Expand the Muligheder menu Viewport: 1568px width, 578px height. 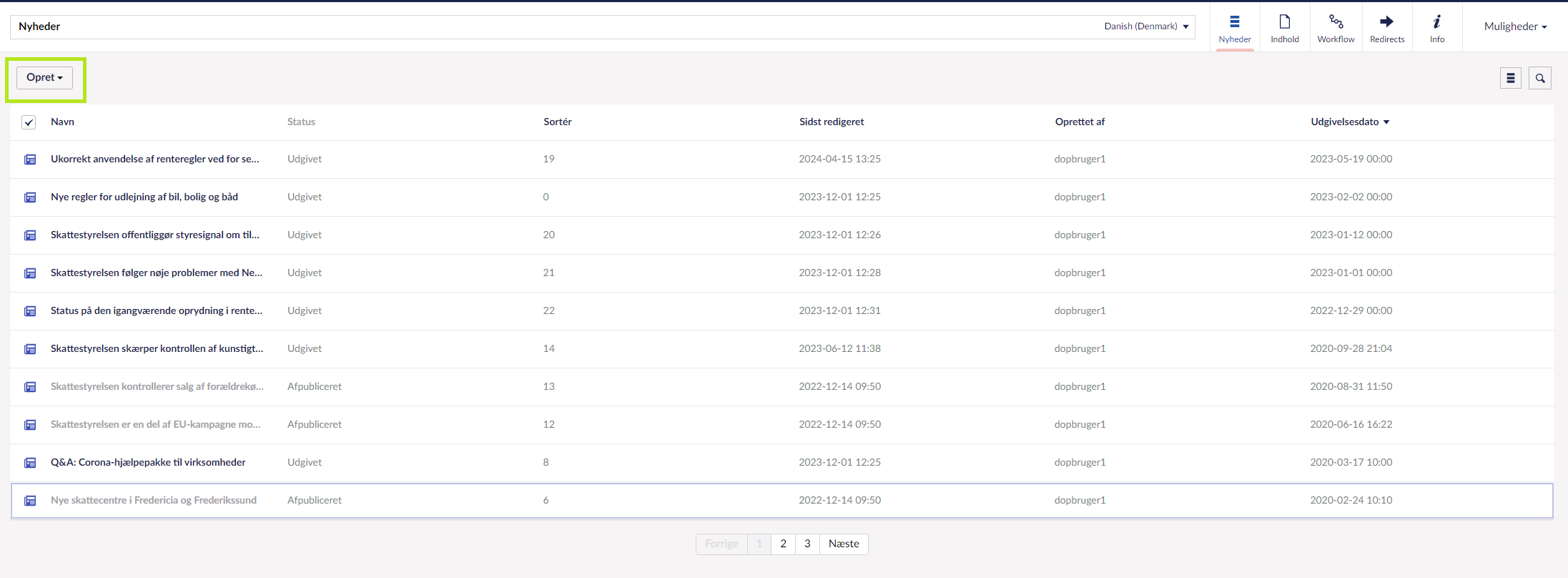click(x=1514, y=26)
